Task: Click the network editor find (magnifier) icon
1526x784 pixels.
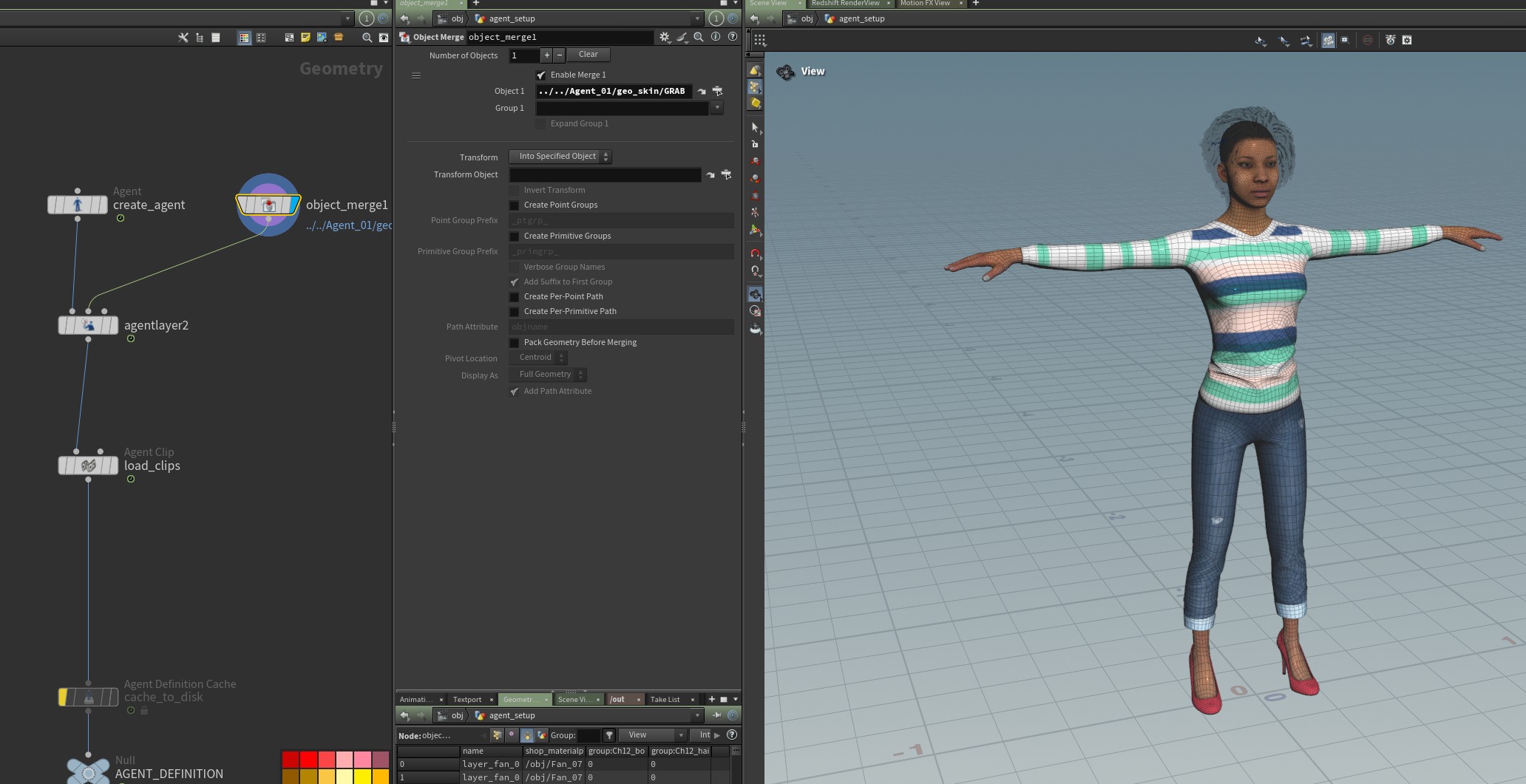Action: coord(367,38)
